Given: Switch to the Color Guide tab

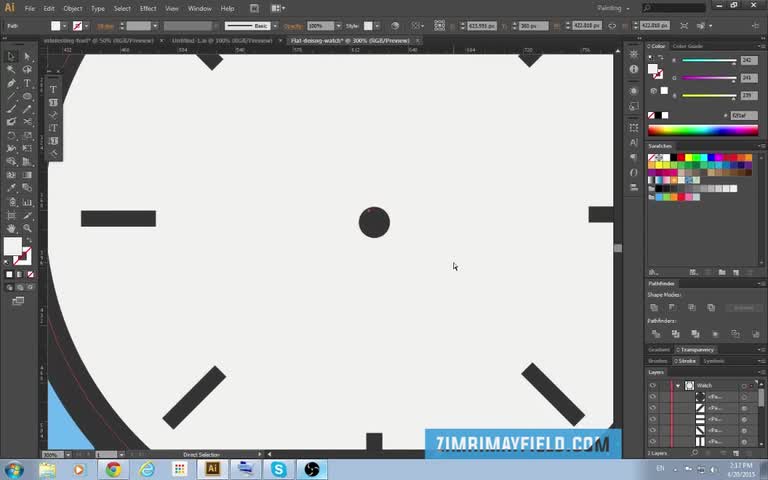Looking at the screenshot, I should click(x=687, y=46).
